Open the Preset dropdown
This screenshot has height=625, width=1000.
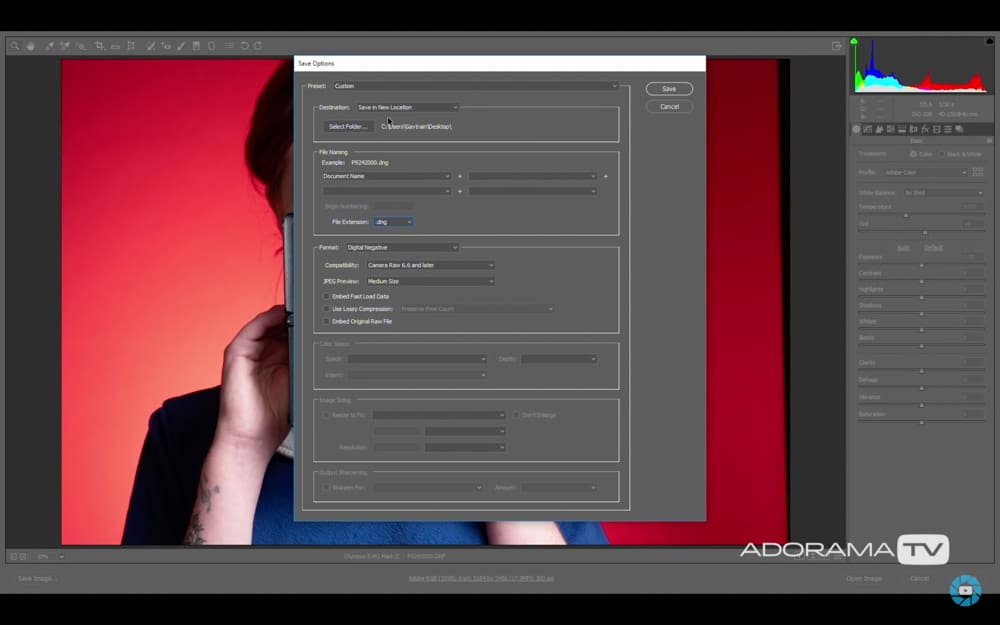(x=475, y=86)
